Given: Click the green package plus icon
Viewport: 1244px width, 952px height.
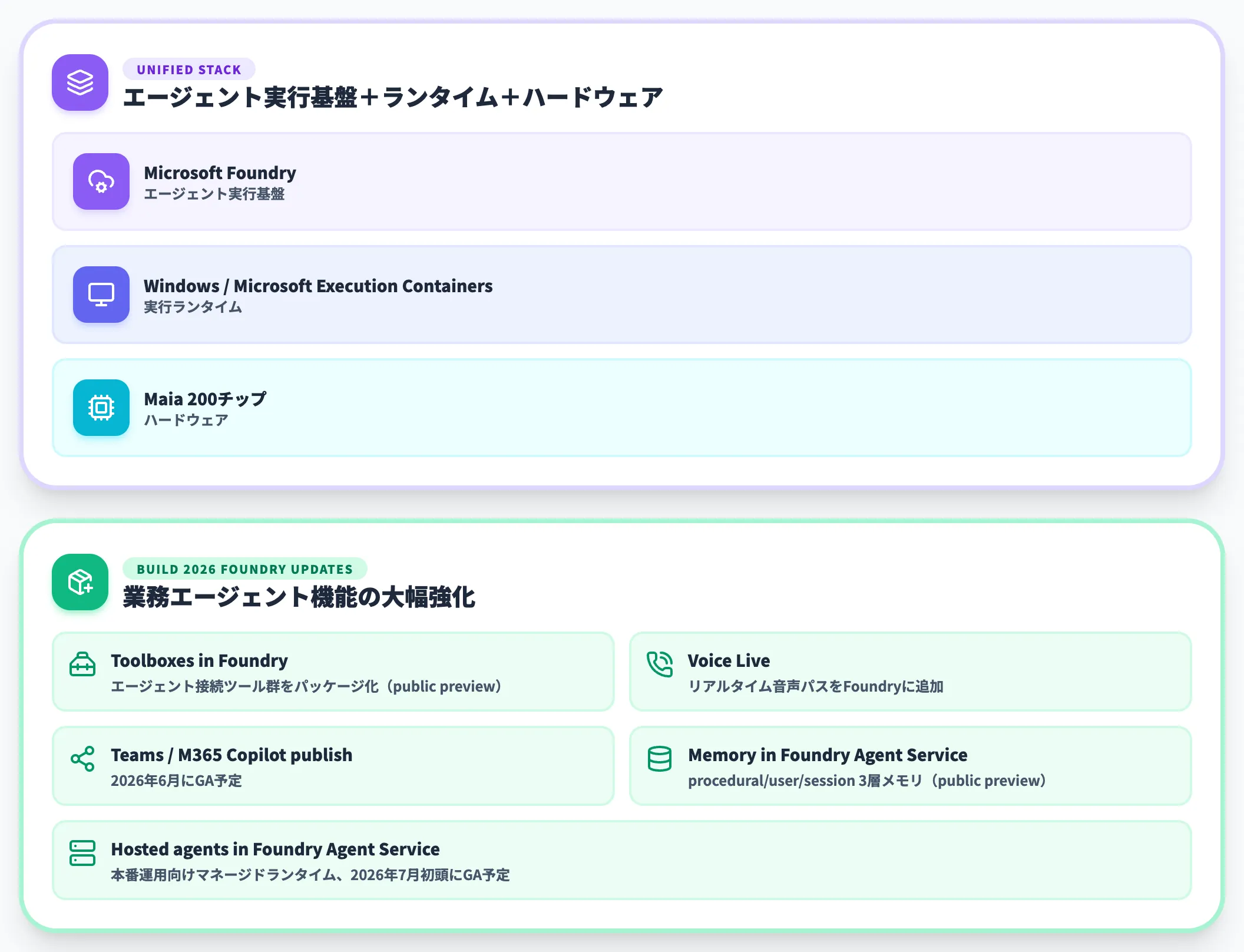Looking at the screenshot, I should click(80, 582).
